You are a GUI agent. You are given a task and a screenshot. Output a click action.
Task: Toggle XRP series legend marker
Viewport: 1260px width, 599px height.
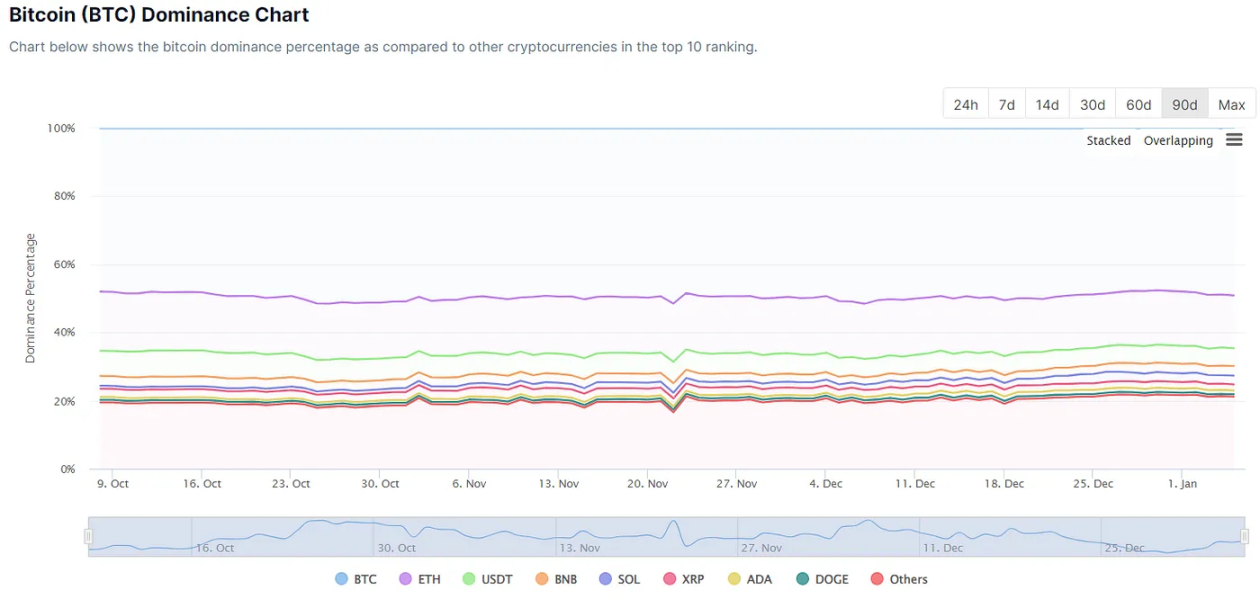(x=669, y=579)
